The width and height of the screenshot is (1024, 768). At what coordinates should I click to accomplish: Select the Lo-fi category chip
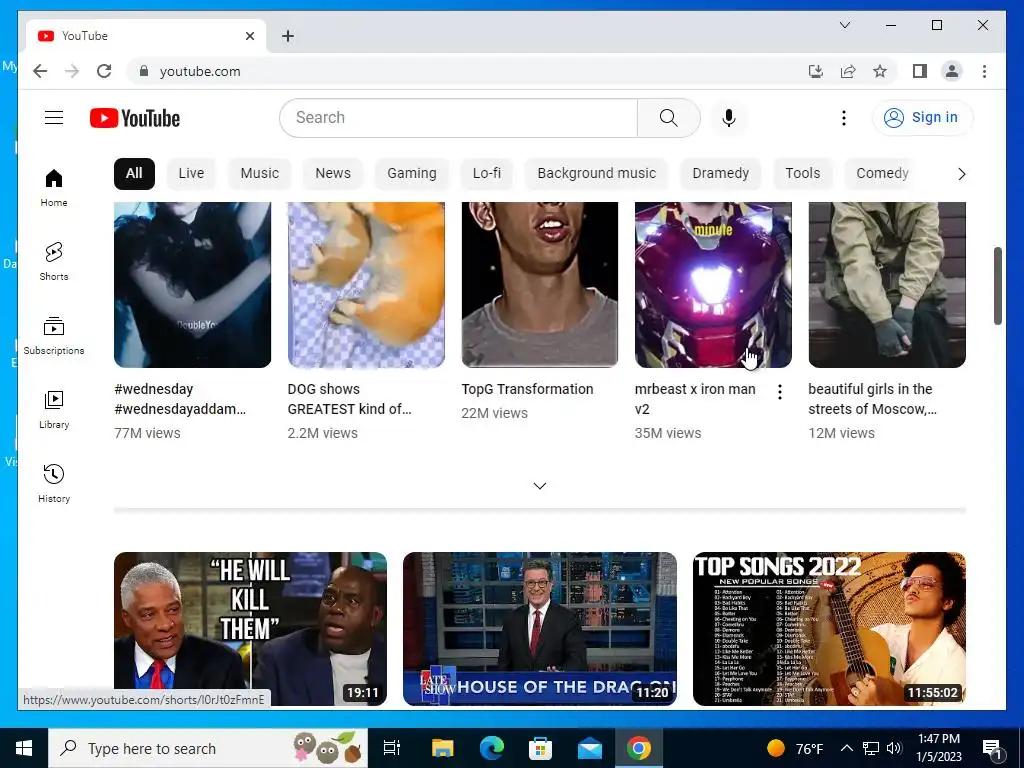[487, 174]
